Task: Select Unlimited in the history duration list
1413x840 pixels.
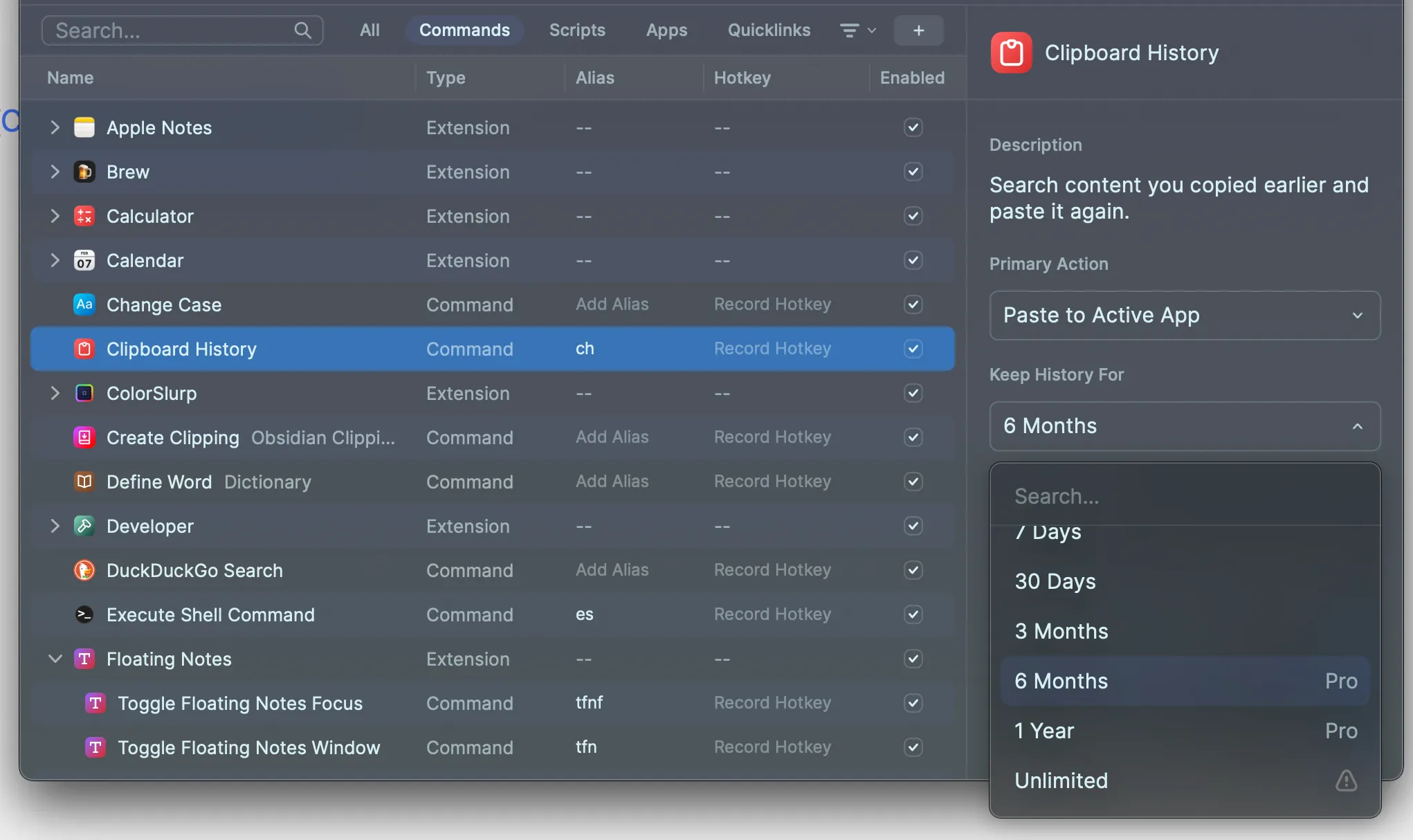Action: (1061, 780)
